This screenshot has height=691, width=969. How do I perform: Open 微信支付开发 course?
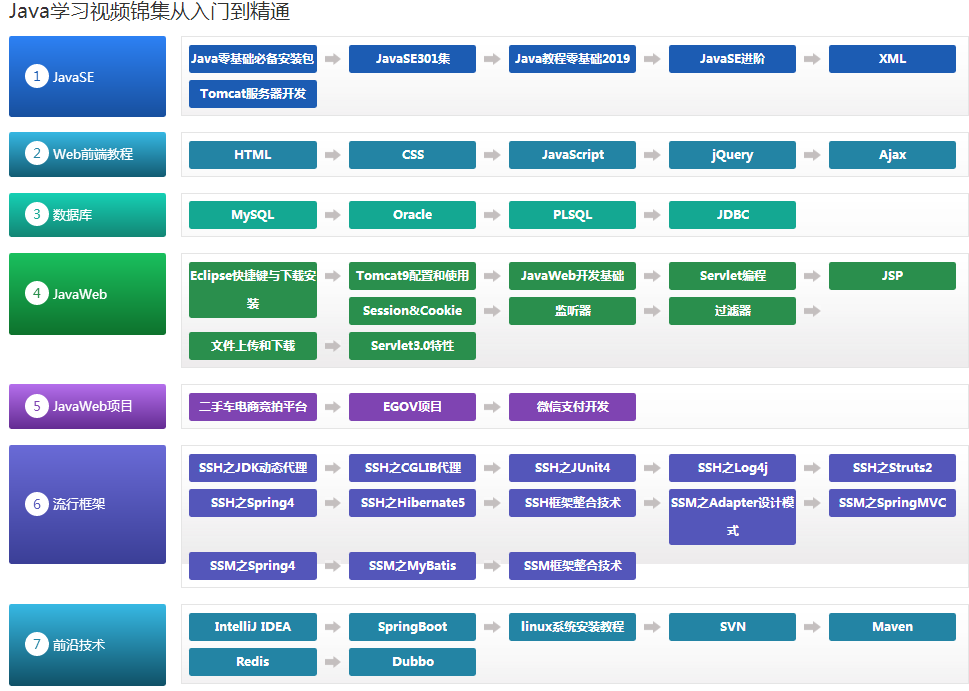[x=572, y=407]
